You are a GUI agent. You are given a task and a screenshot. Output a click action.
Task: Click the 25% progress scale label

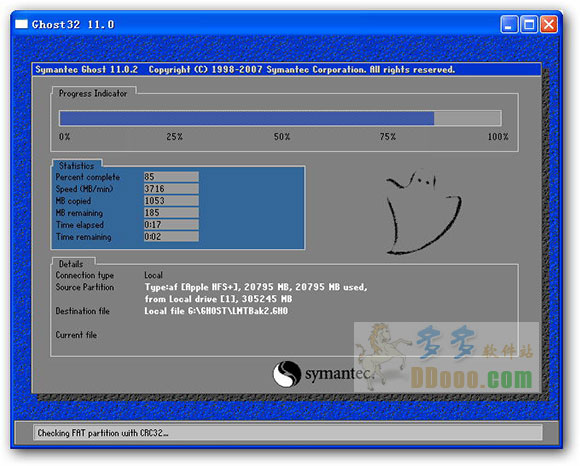174,137
